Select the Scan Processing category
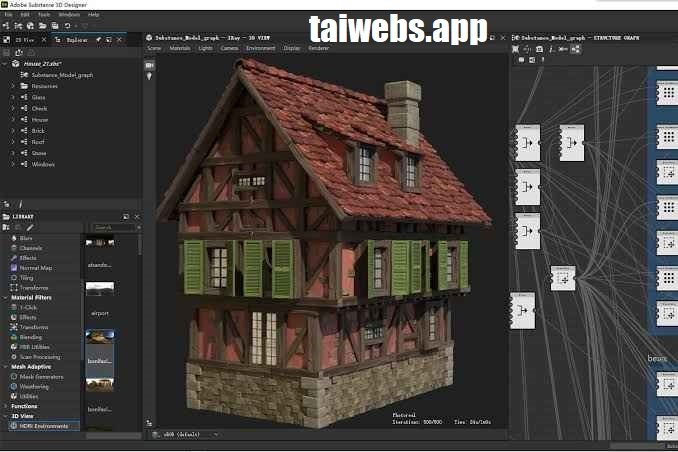This screenshot has width=678, height=452. coord(40,357)
